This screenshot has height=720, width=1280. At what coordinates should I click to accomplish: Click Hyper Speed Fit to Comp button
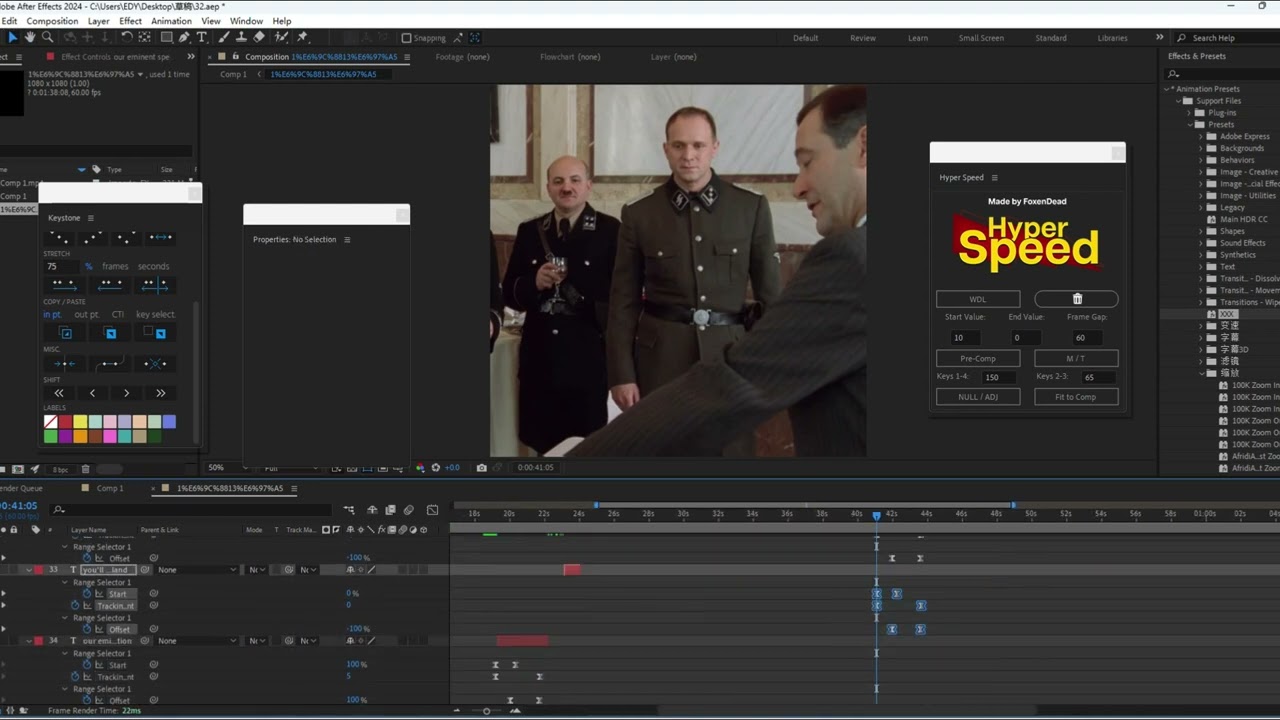click(x=1076, y=397)
